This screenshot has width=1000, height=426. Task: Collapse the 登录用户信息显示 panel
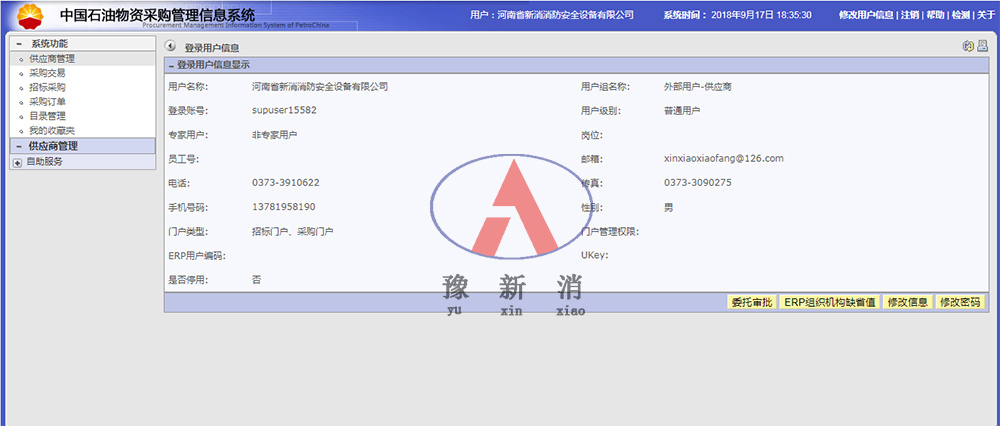[x=171, y=65]
